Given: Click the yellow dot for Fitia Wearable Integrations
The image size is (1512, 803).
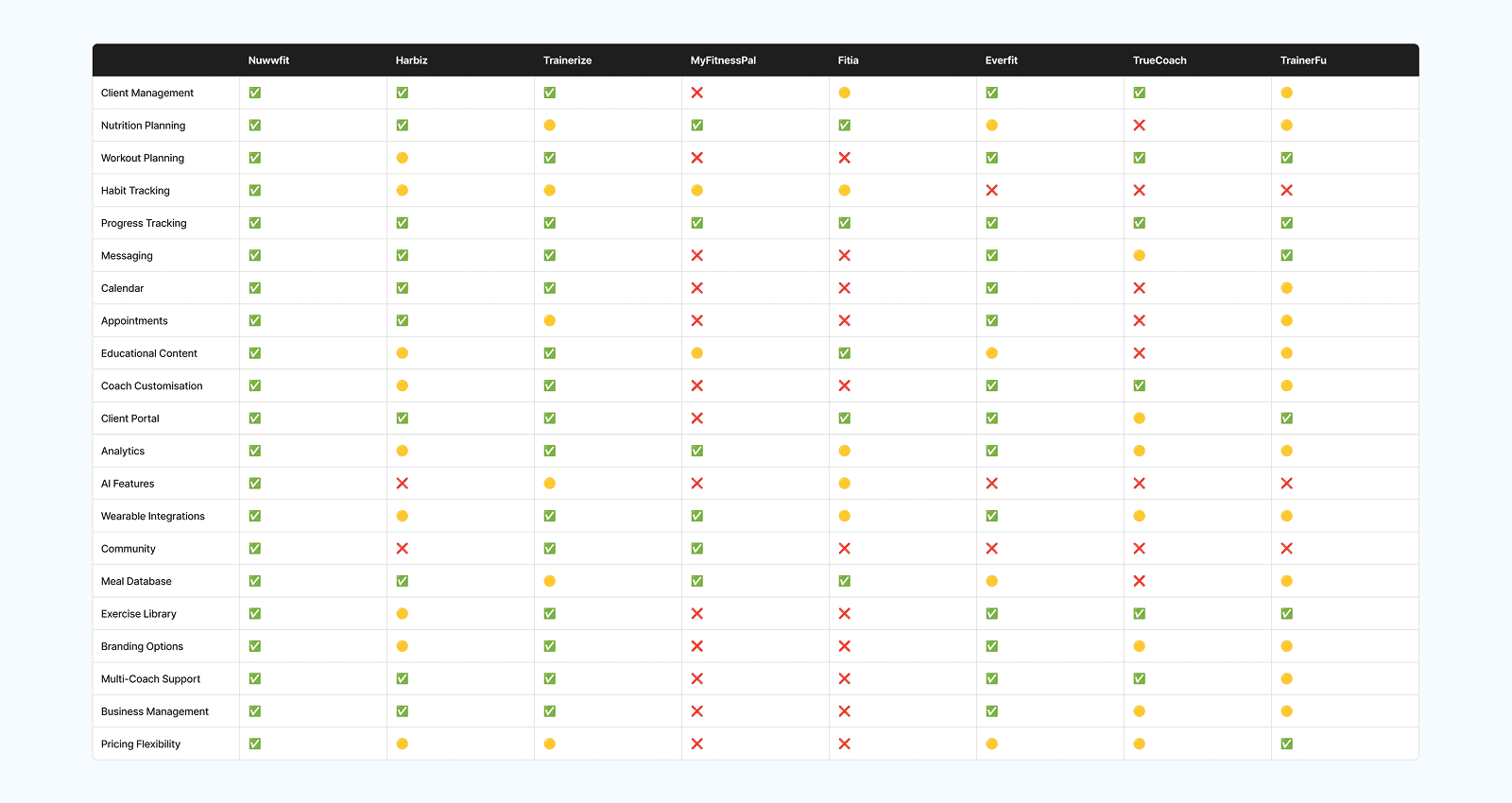Looking at the screenshot, I should 844,516.
